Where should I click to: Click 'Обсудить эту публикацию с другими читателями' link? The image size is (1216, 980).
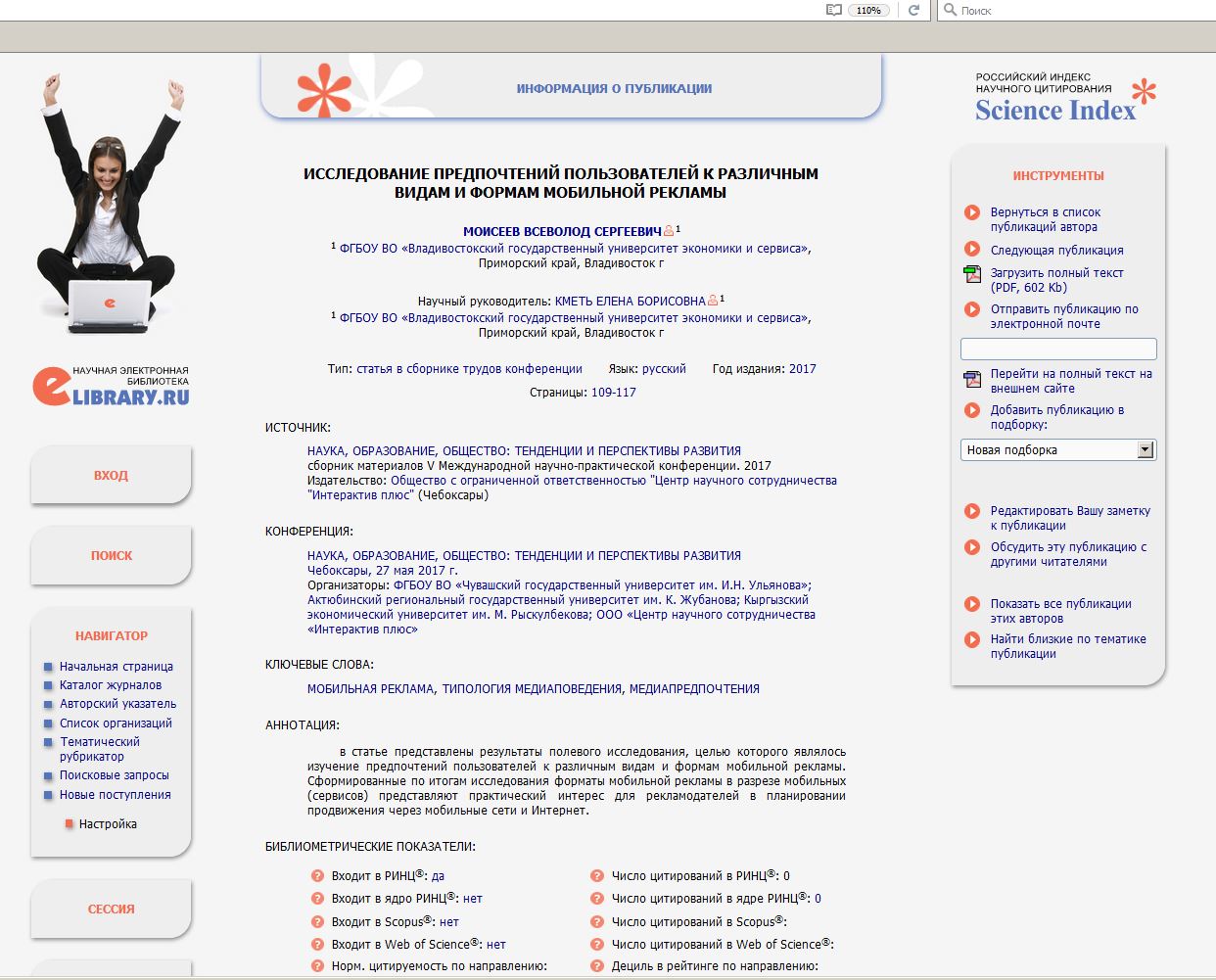click(x=1068, y=554)
